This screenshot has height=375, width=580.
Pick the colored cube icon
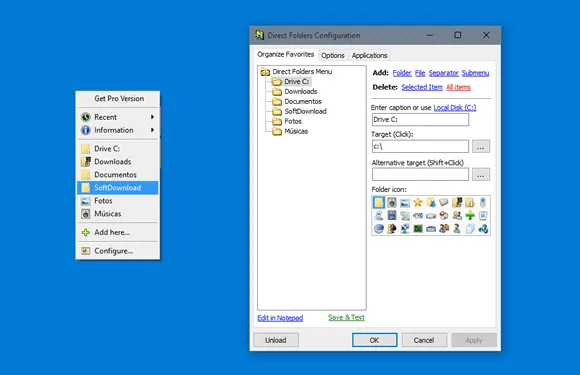[444, 215]
